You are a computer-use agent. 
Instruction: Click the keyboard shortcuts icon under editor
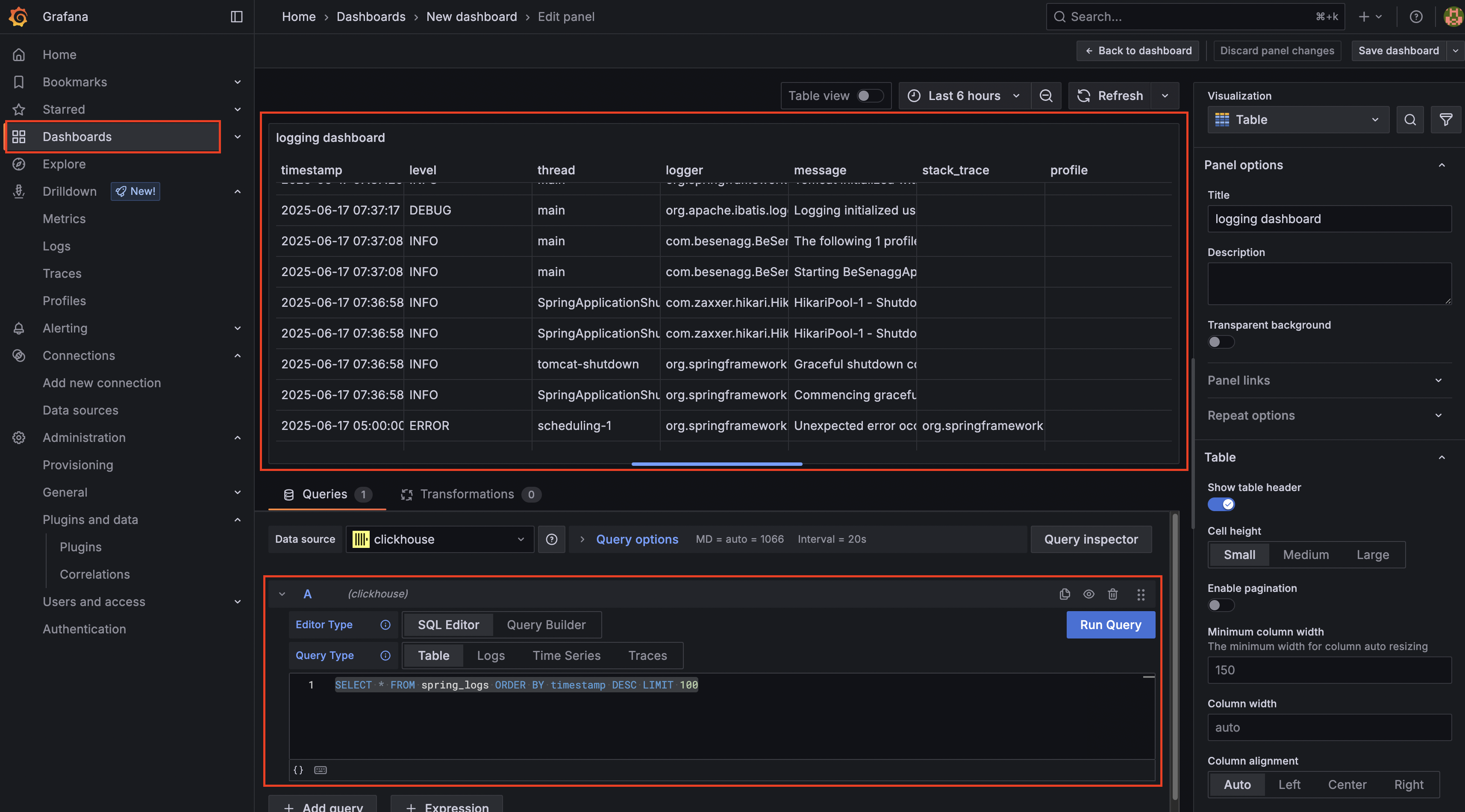tap(320, 770)
